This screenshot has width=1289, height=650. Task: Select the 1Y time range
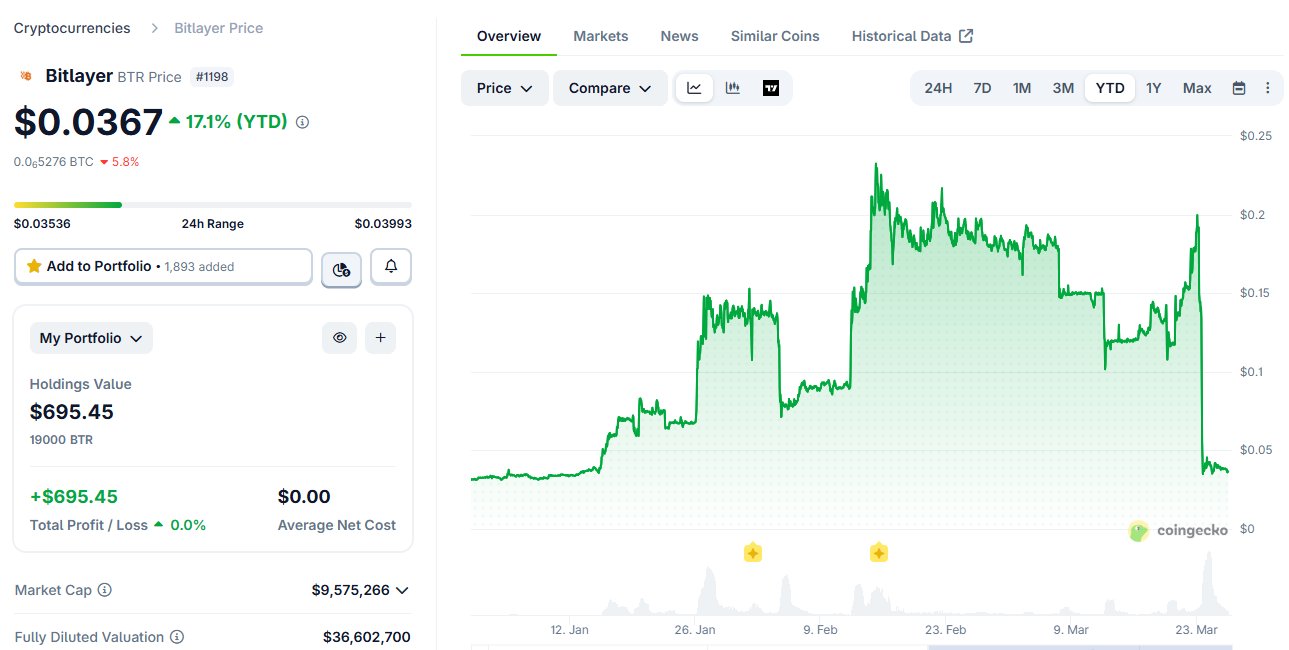(1154, 88)
